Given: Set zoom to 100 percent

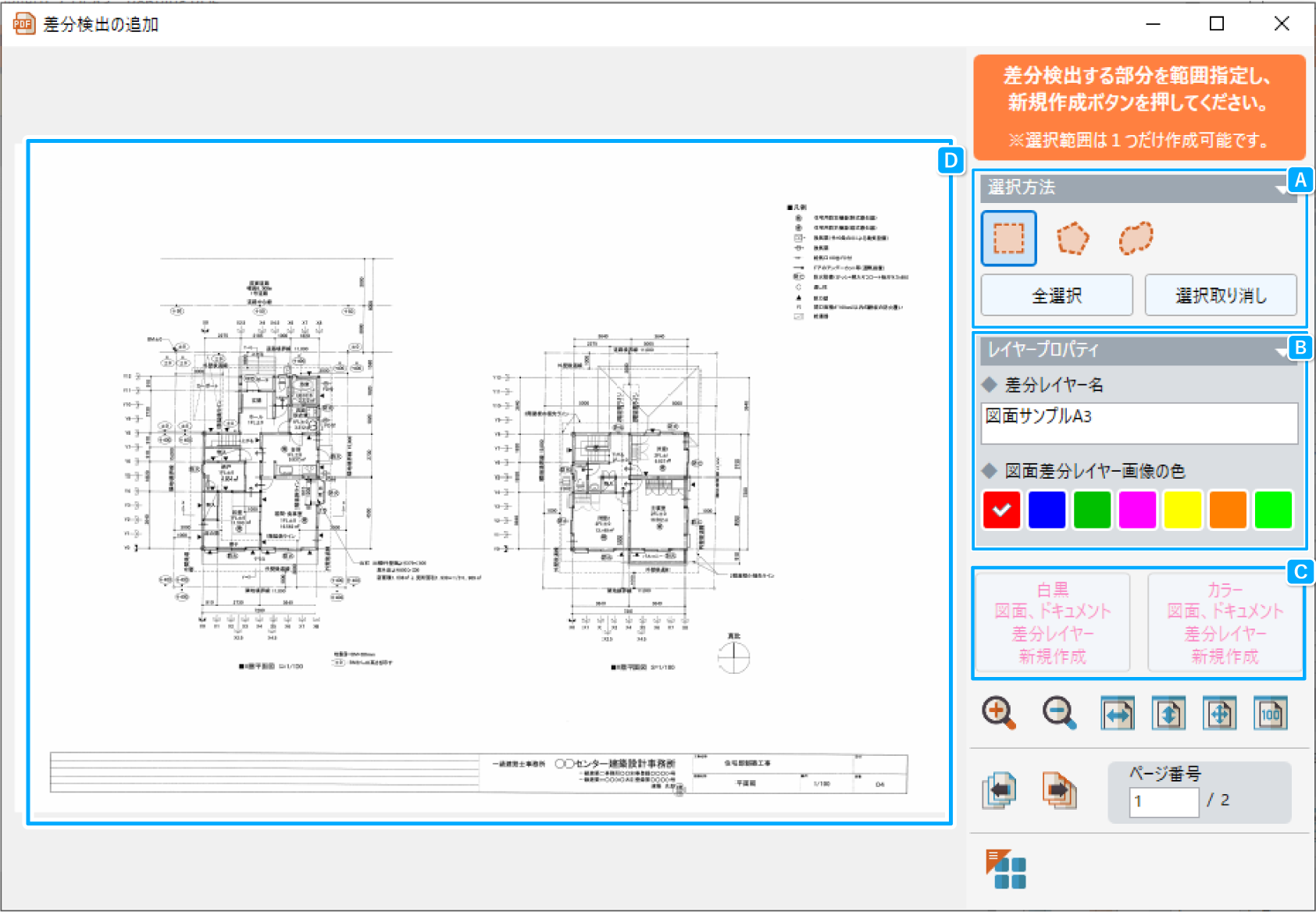Looking at the screenshot, I should click(1271, 714).
